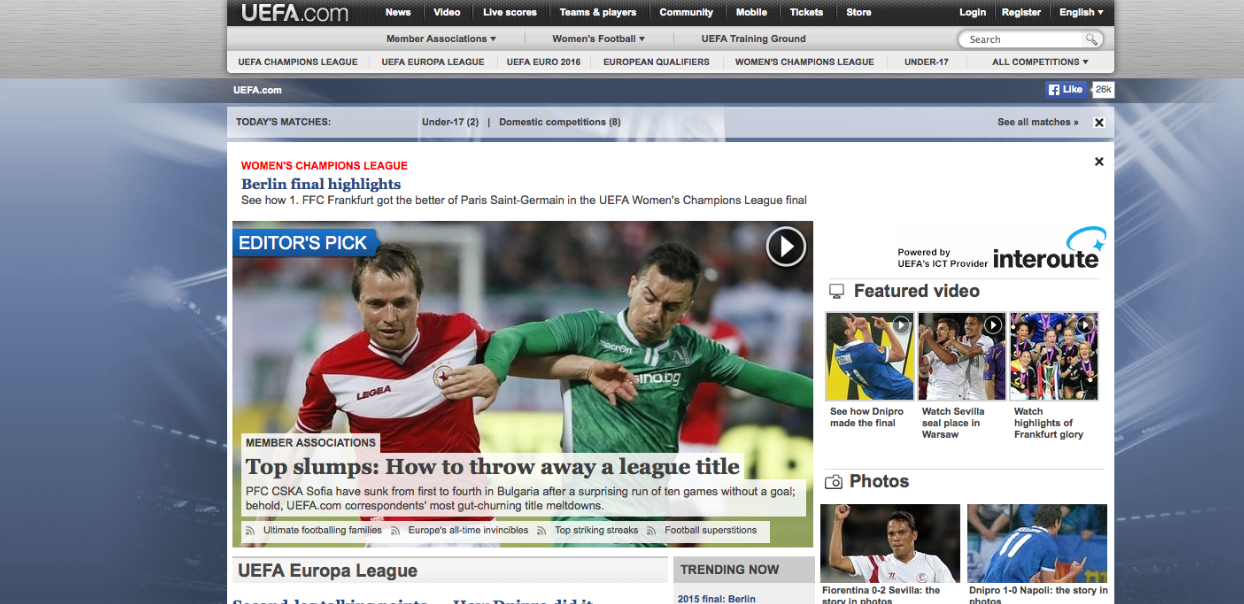Image resolution: width=1244 pixels, height=604 pixels.
Task: Expand the English language dropdown
Action: (1081, 13)
